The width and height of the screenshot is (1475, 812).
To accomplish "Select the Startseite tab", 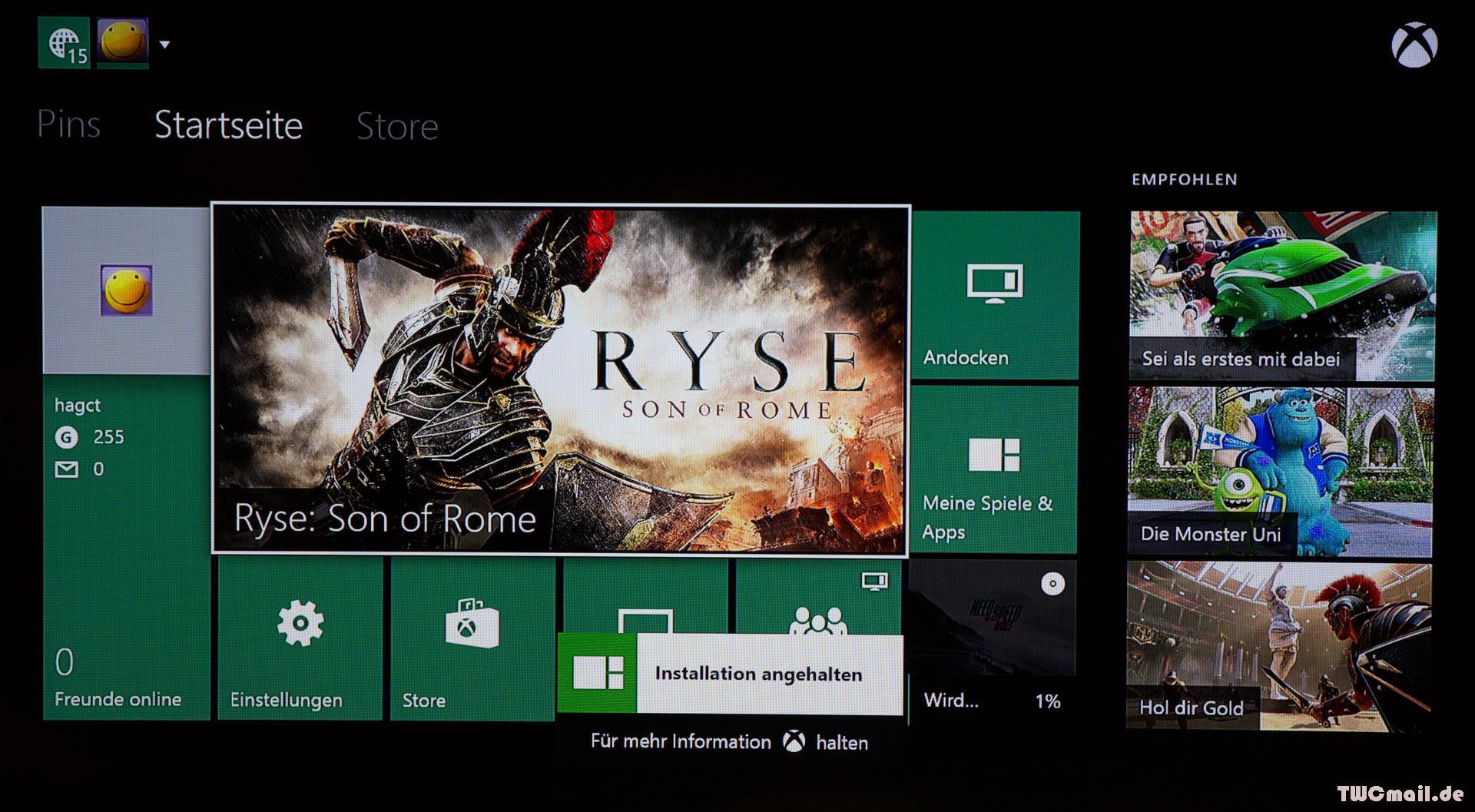I will (x=228, y=124).
